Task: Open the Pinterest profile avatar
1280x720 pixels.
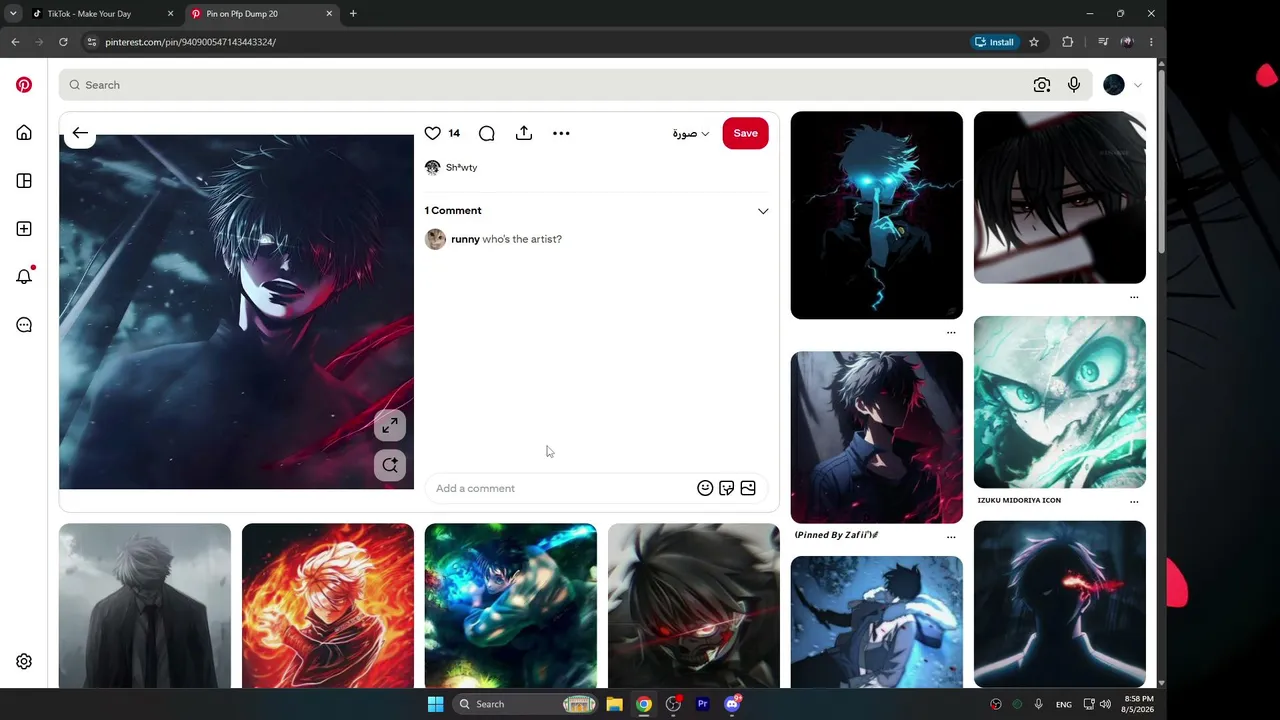Action: click(x=1114, y=85)
